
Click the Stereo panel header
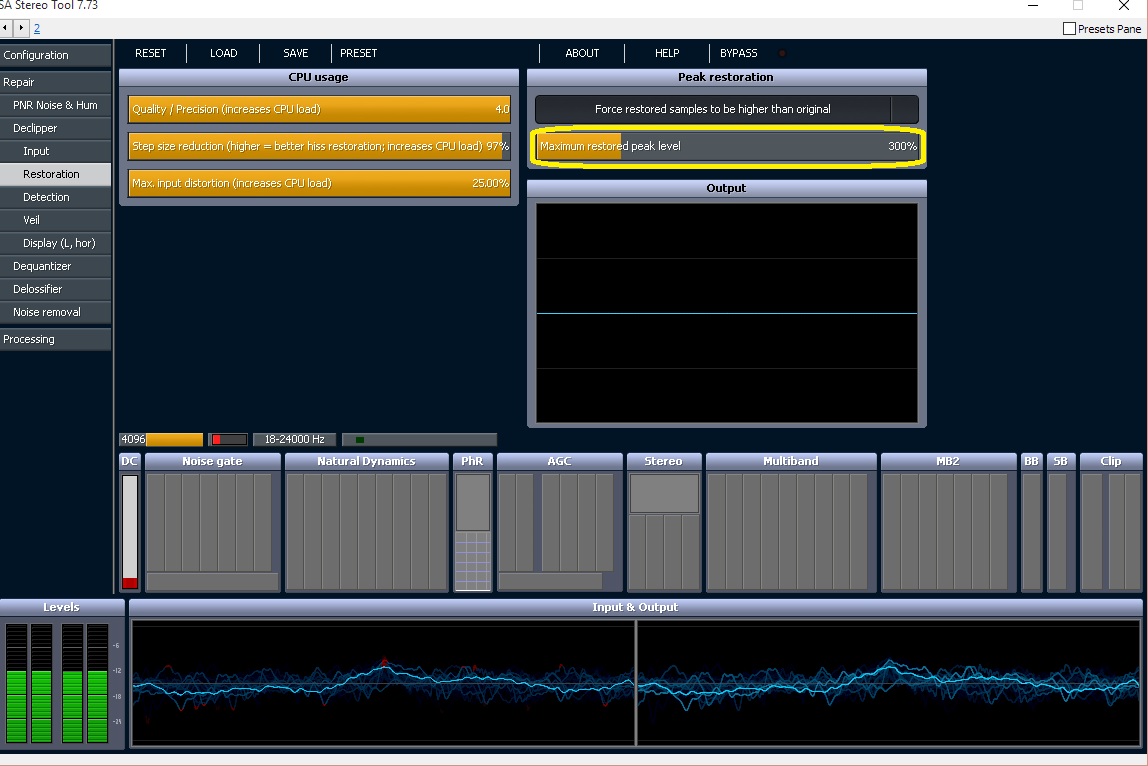coord(663,461)
